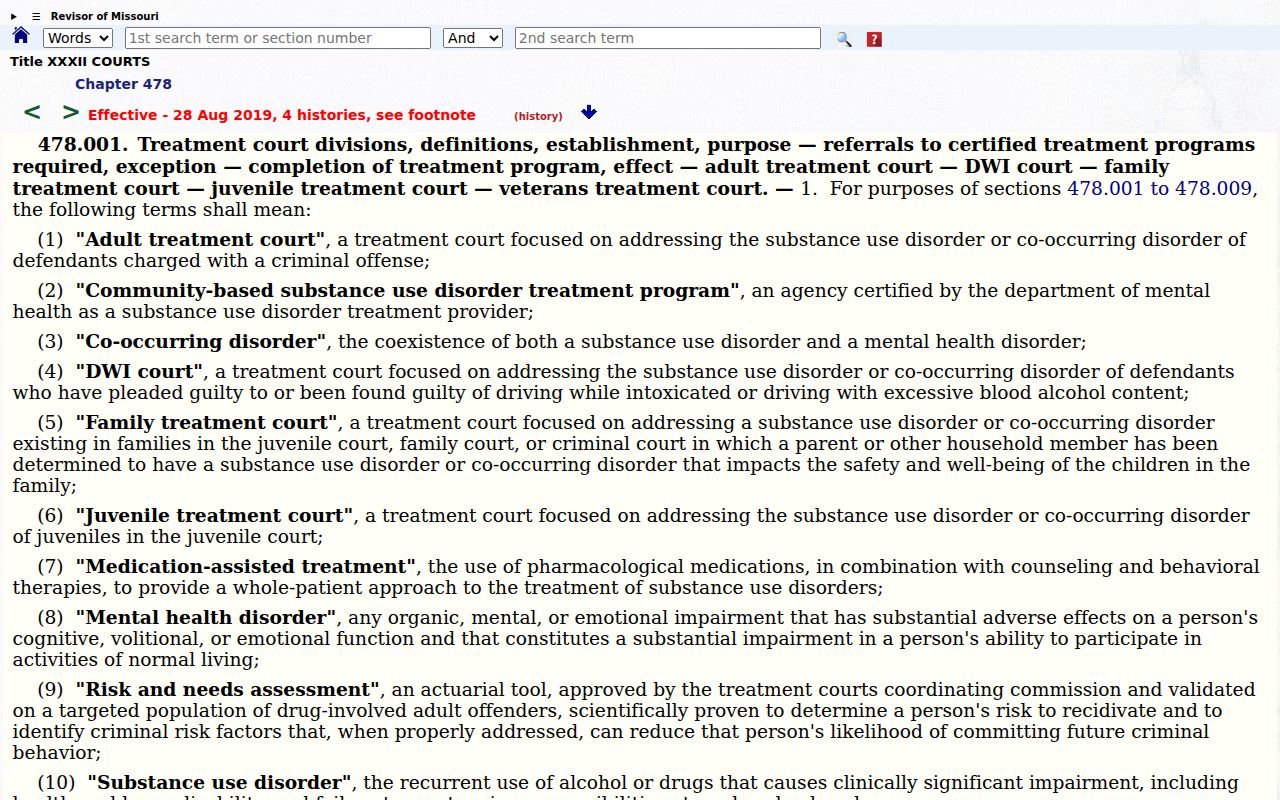Click the home icon
Viewport: 1280px width, 800px height.
[x=21, y=37]
